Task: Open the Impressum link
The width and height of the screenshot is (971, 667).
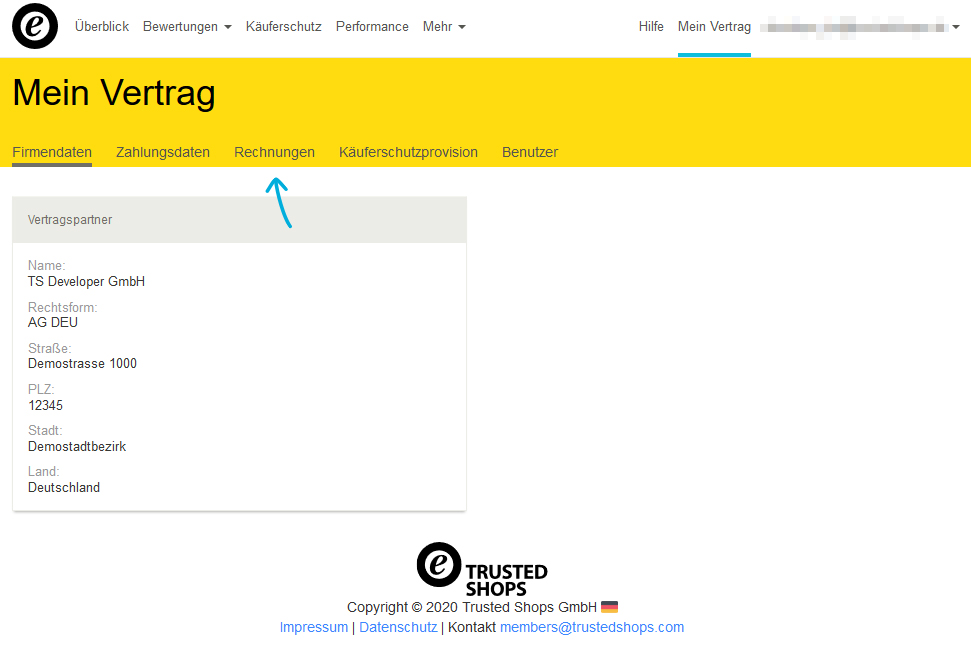Action: (x=314, y=627)
